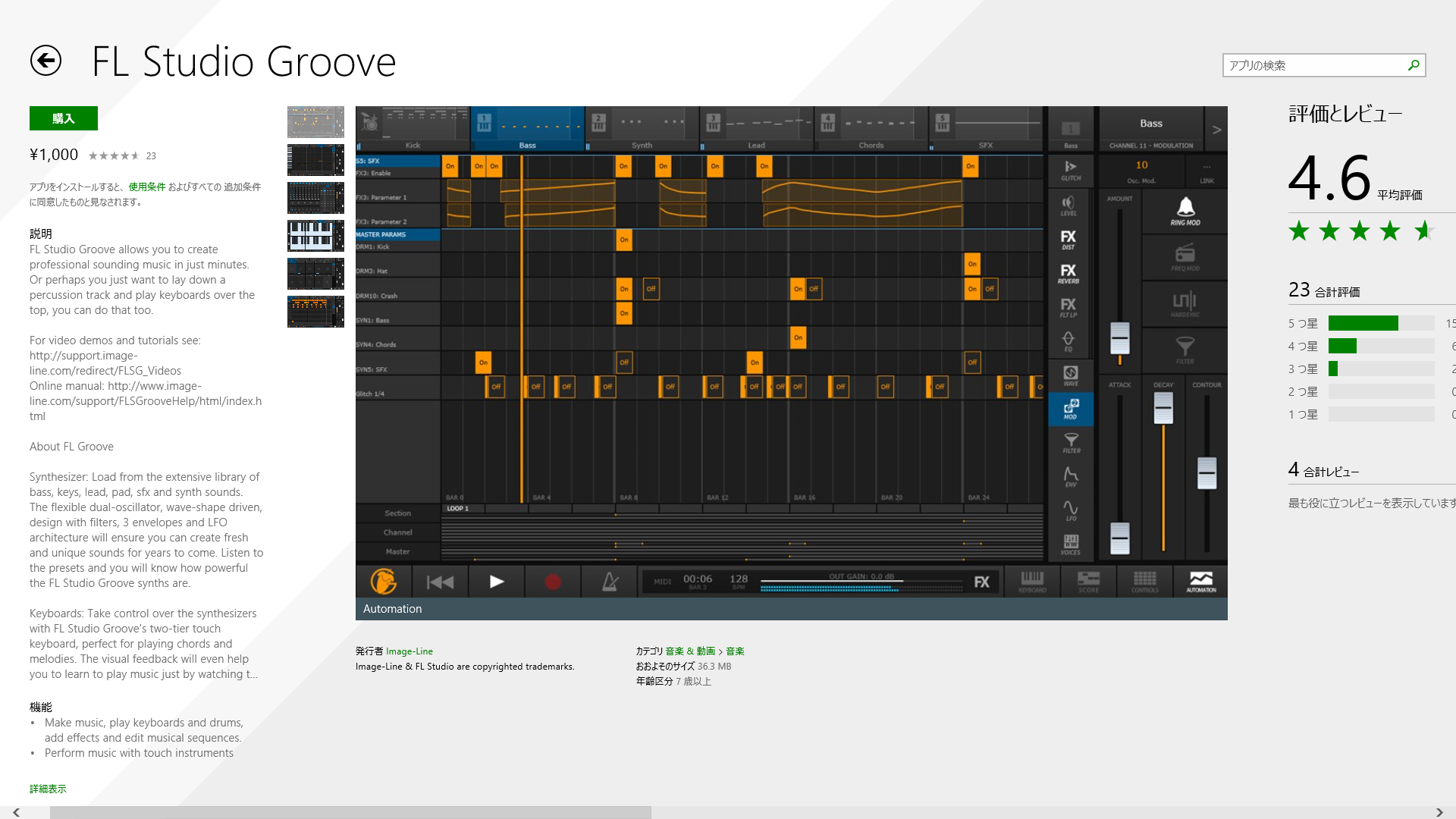Go back with the circled arrow button
Image resolution: width=1456 pixels, height=819 pixels.
45,61
